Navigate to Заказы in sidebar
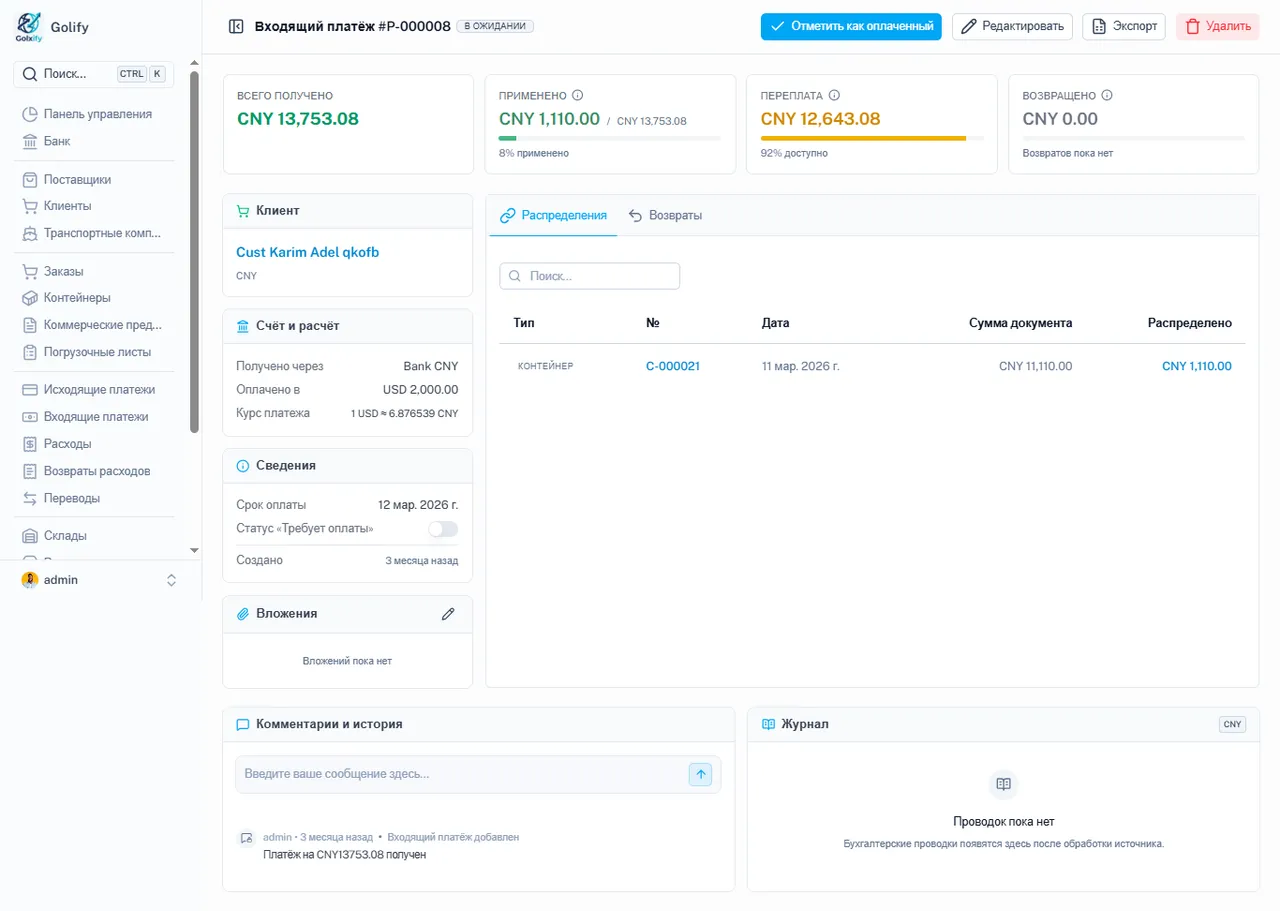The width and height of the screenshot is (1280, 911). click(x=63, y=271)
